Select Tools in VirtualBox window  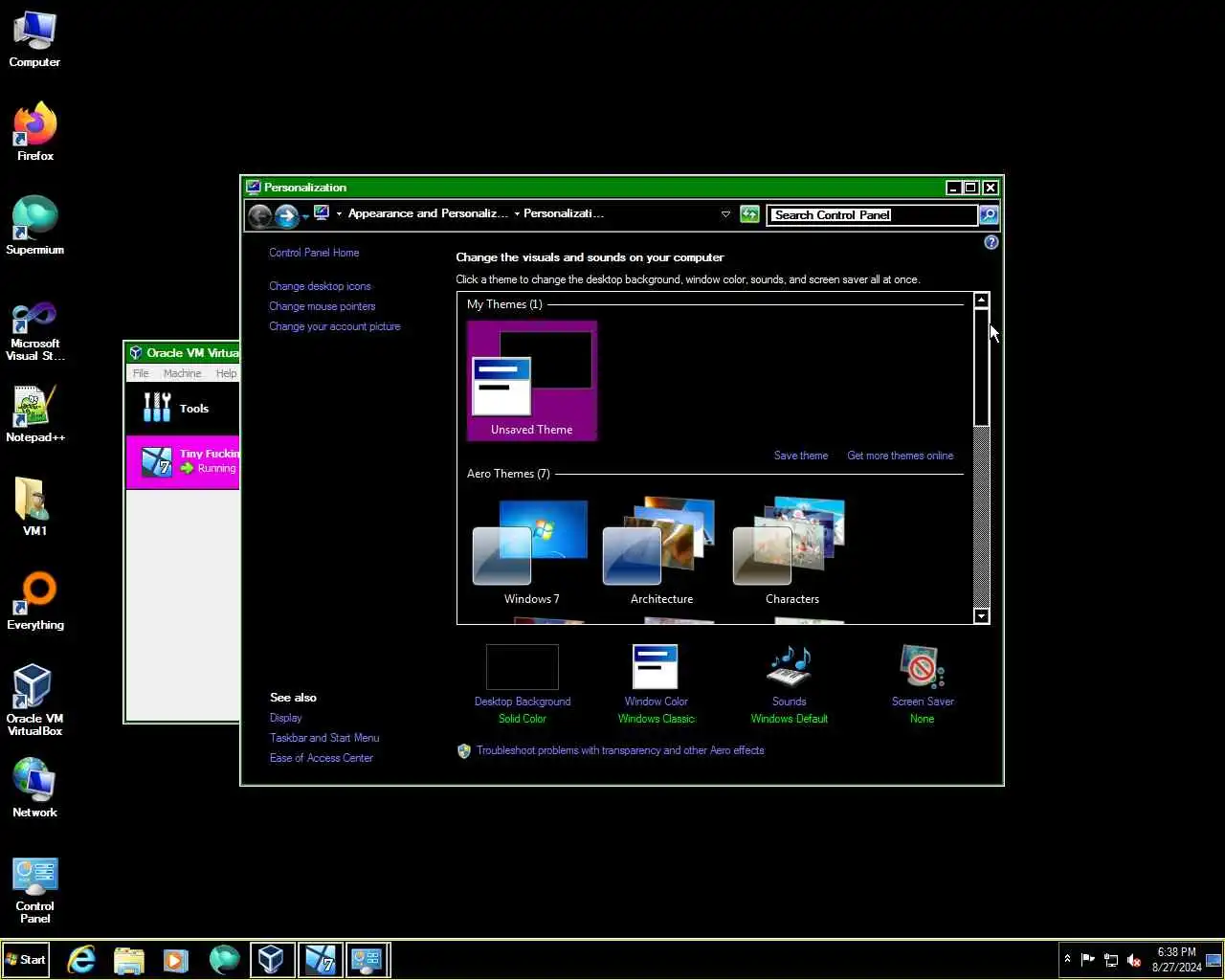pos(183,409)
